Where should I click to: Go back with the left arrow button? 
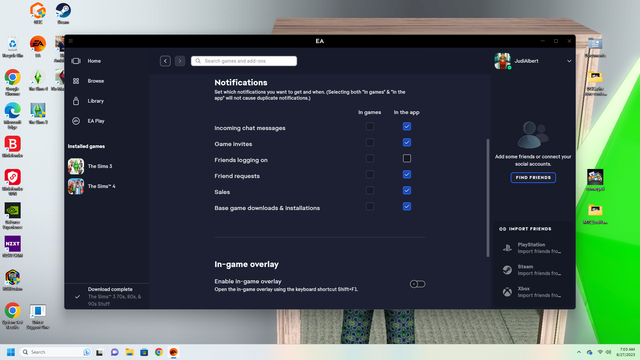click(165, 61)
